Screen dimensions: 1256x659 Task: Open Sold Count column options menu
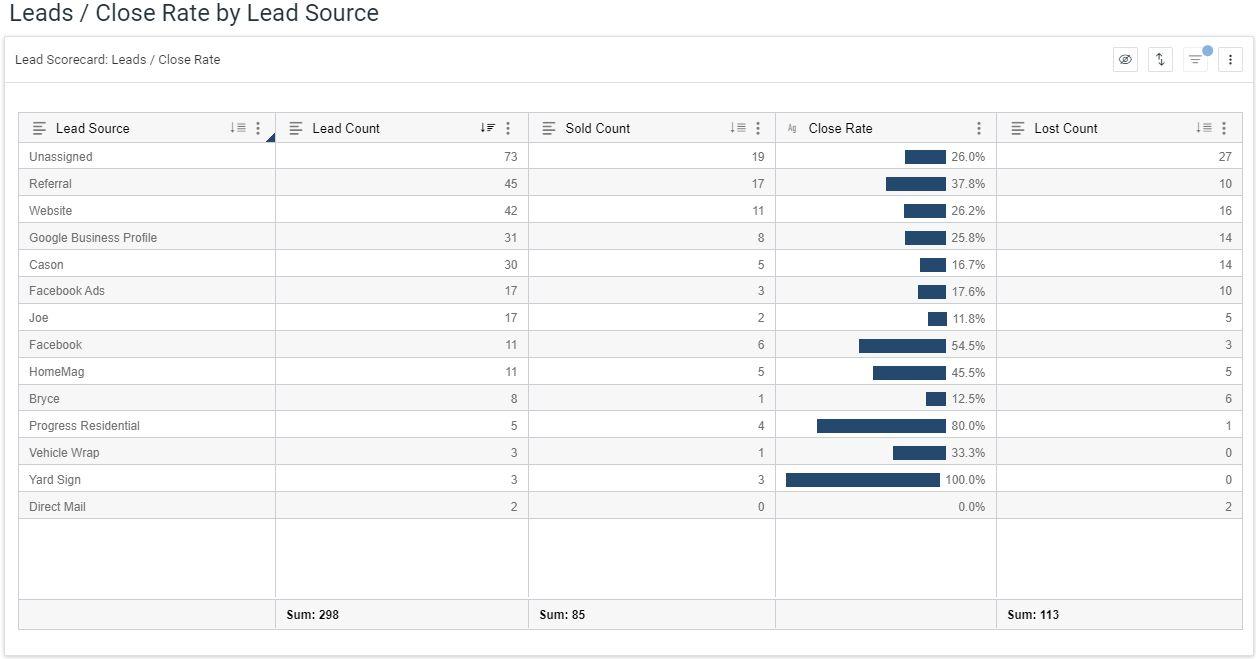coord(758,128)
